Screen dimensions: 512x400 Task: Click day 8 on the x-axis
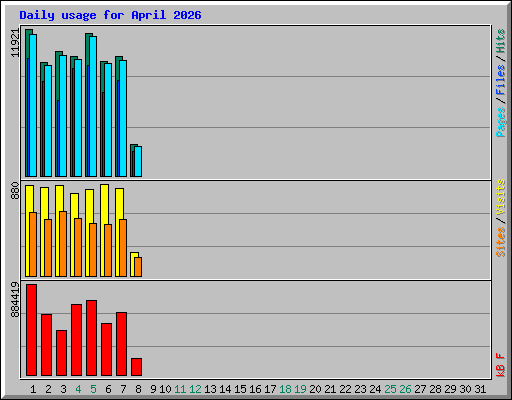[x=138, y=389]
